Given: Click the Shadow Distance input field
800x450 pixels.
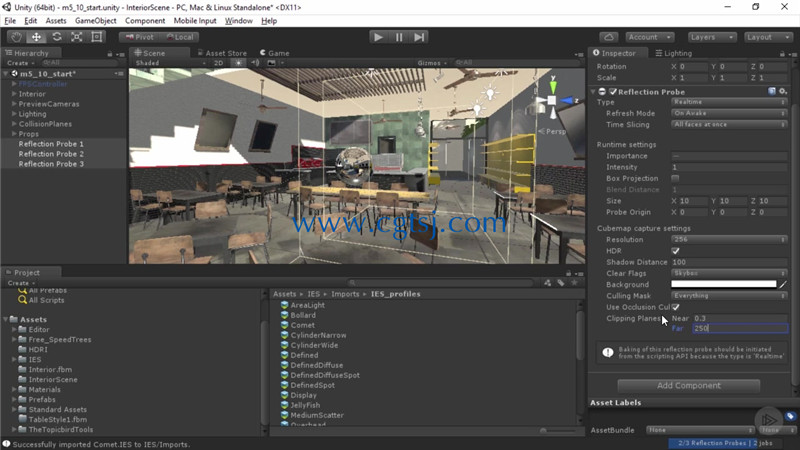Looking at the screenshot, I should 729,262.
